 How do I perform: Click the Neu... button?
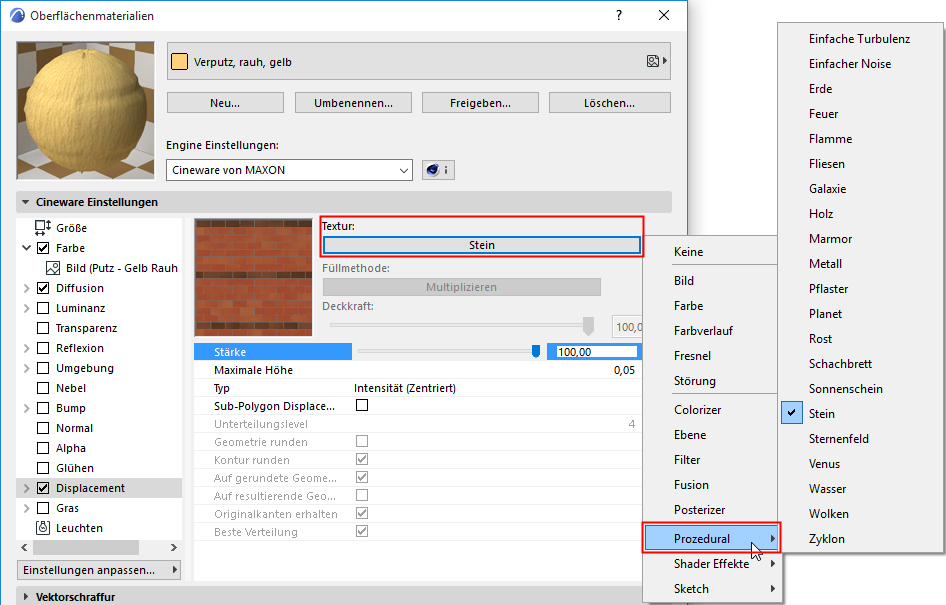[225, 103]
